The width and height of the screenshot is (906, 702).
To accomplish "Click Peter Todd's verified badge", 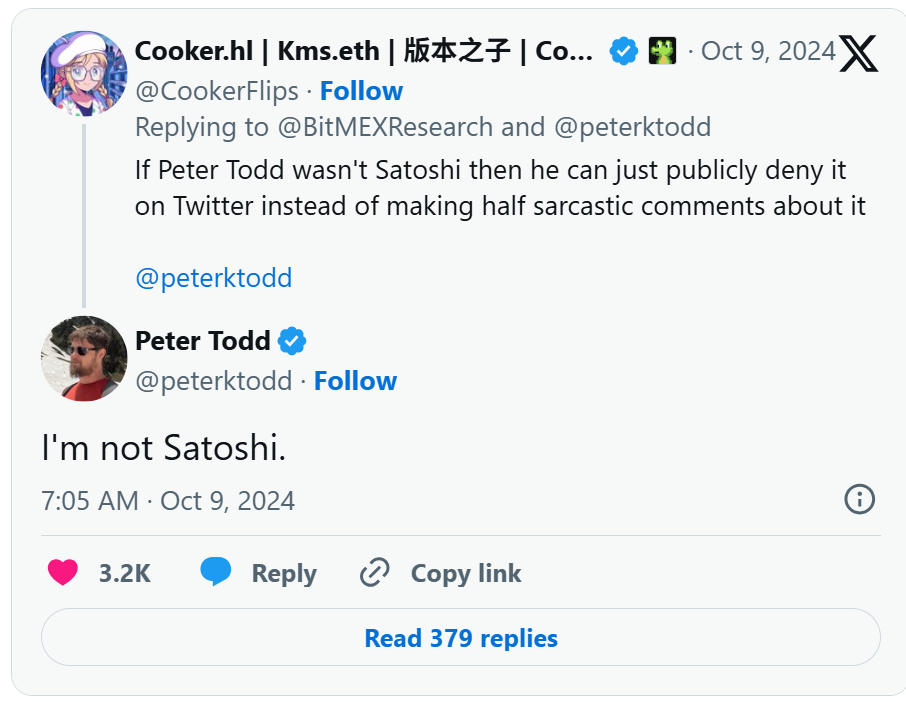I will point(292,341).
